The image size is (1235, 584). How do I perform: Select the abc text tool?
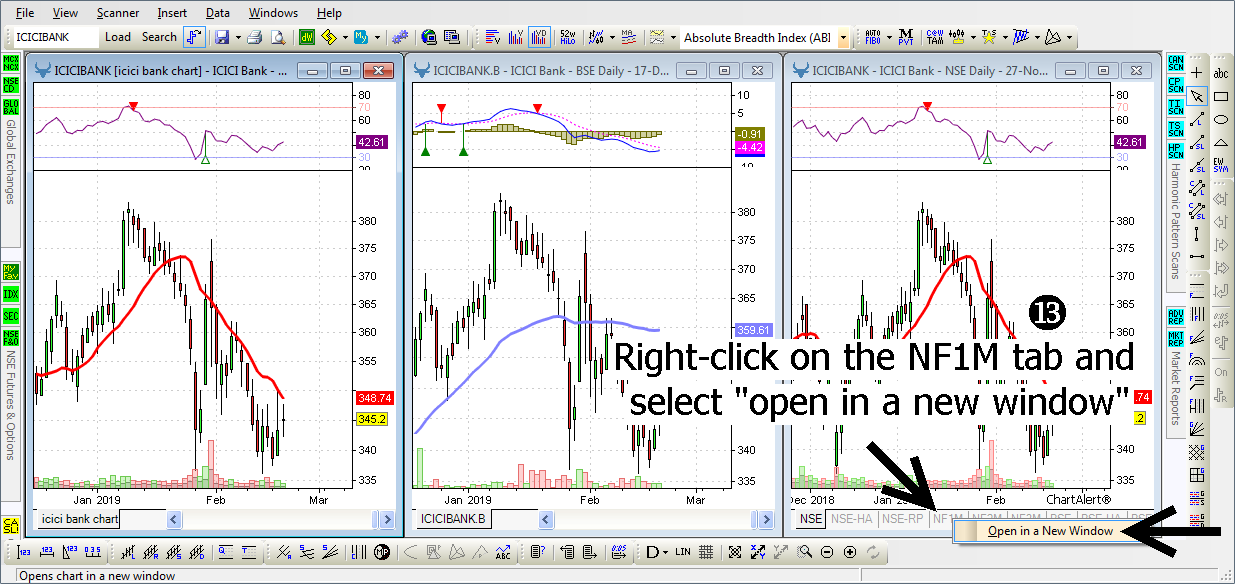click(x=1221, y=73)
